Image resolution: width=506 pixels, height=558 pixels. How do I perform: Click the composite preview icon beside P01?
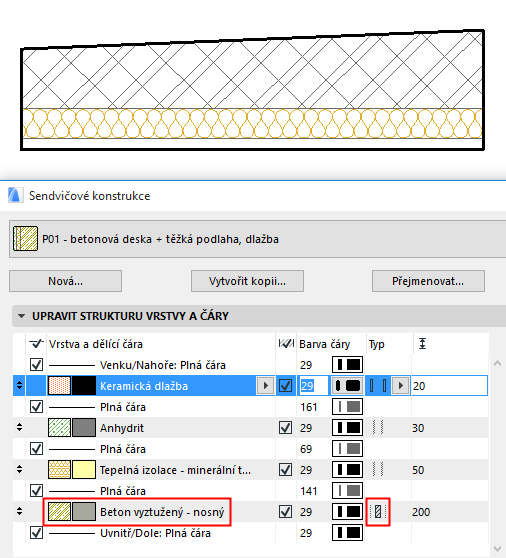25,239
